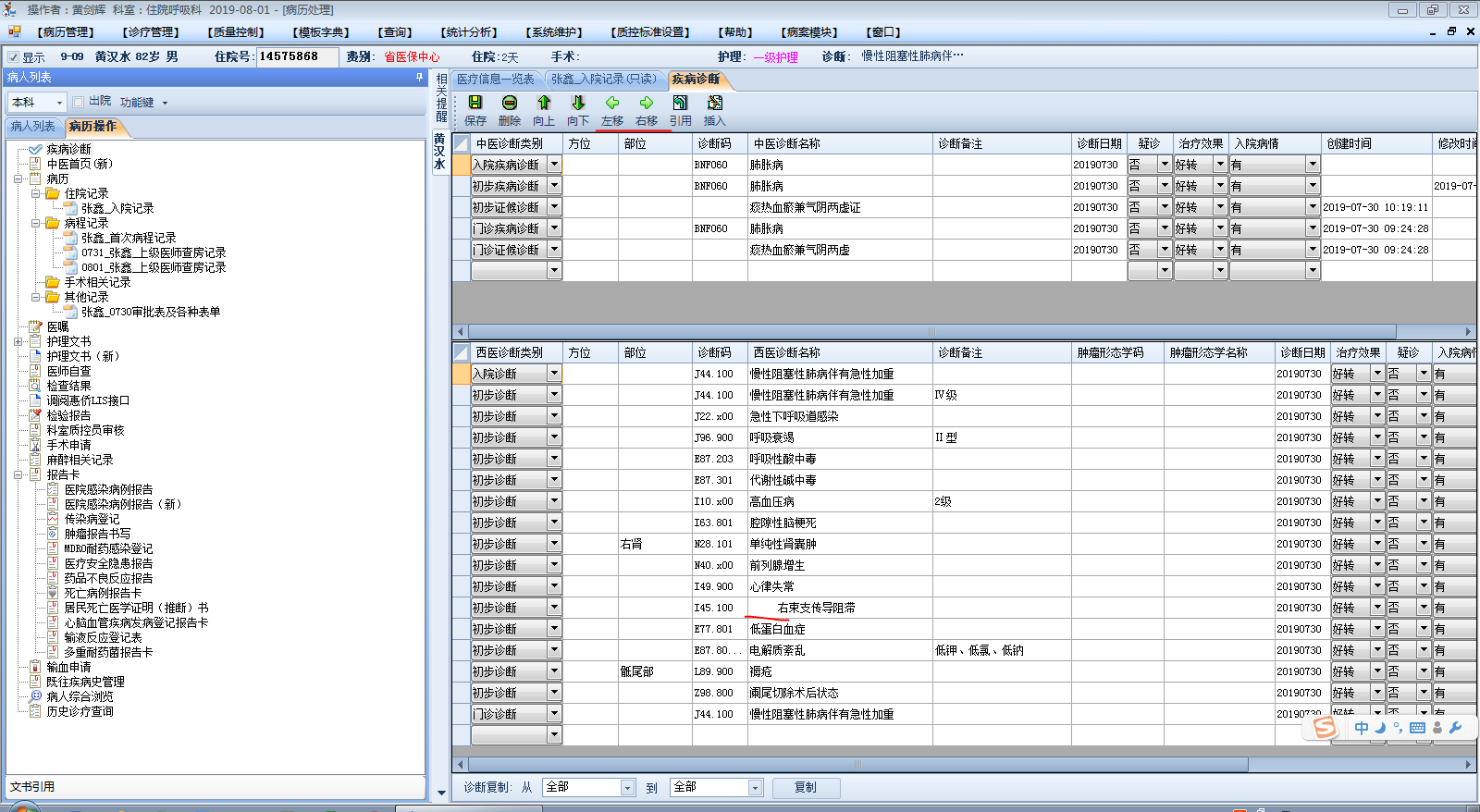The width and height of the screenshot is (1480, 812).
Task: Click the 诊断日期 header in 中医 table
Action: (1099, 143)
